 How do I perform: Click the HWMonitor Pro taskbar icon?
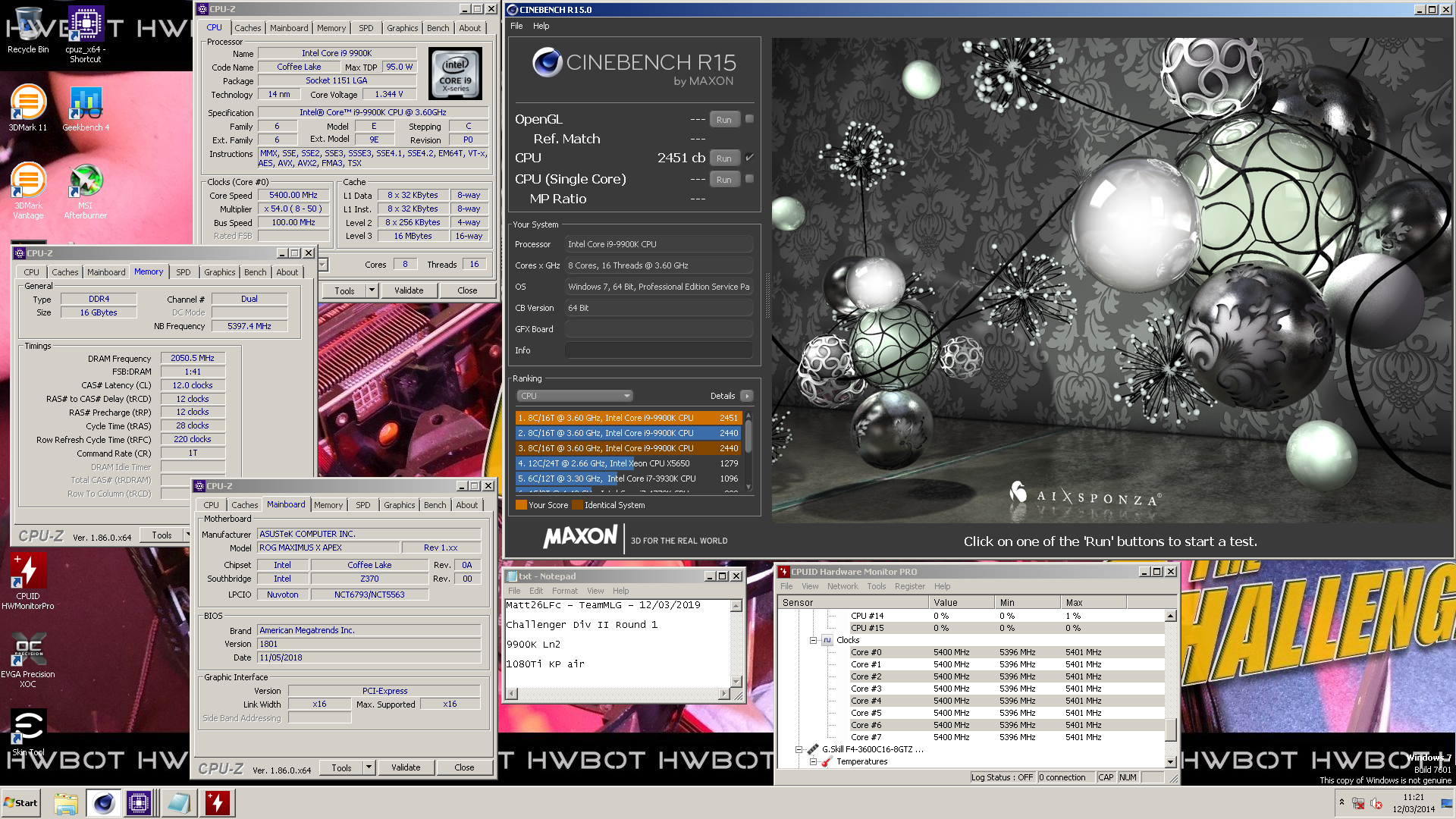[217, 803]
